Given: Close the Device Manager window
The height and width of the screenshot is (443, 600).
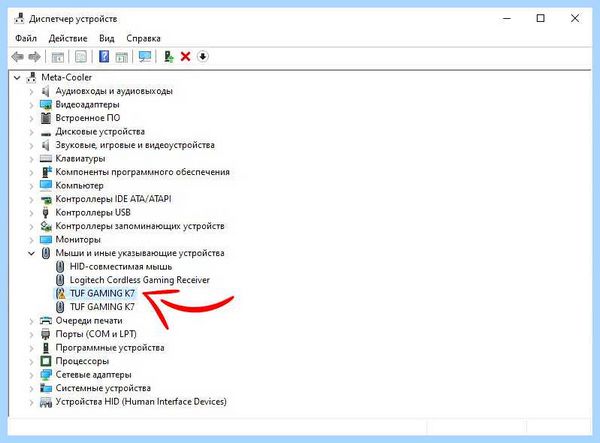Looking at the screenshot, I should 575,18.
